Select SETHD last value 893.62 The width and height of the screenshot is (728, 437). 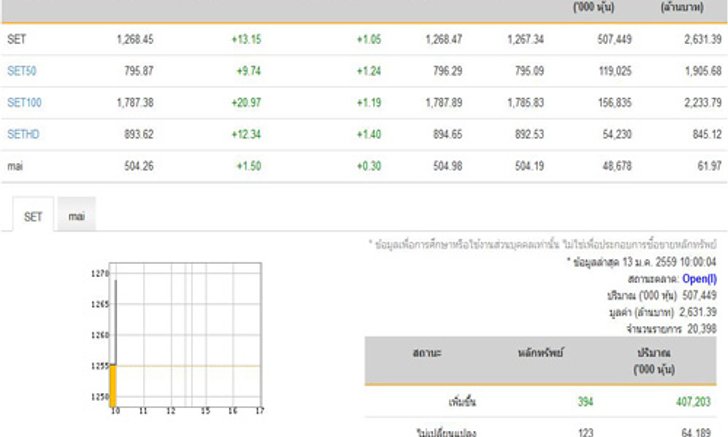[x=138, y=134]
